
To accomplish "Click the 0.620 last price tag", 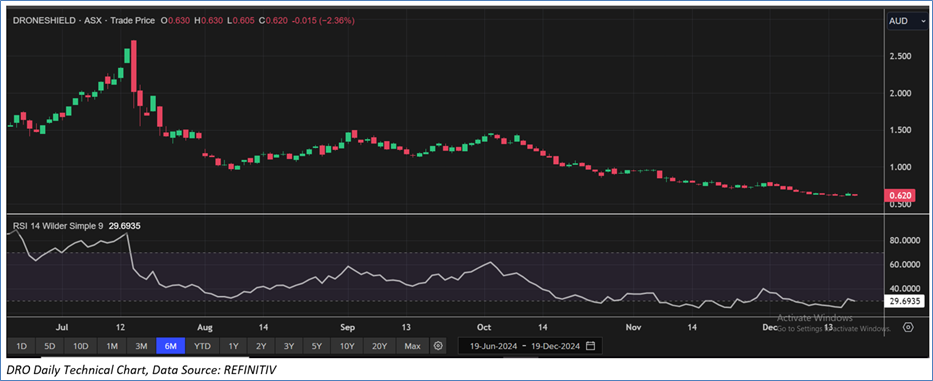I will pyautogui.click(x=901, y=195).
